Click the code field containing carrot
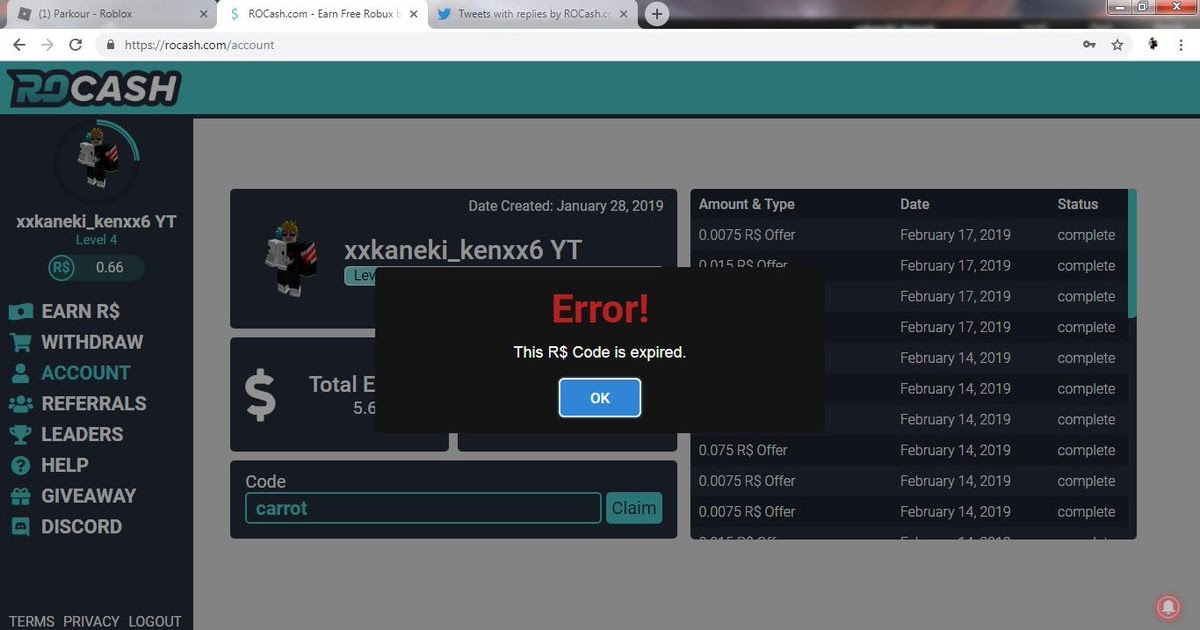The height and width of the screenshot is (630, 1200). pyautogui.click(x=423, y=508)
